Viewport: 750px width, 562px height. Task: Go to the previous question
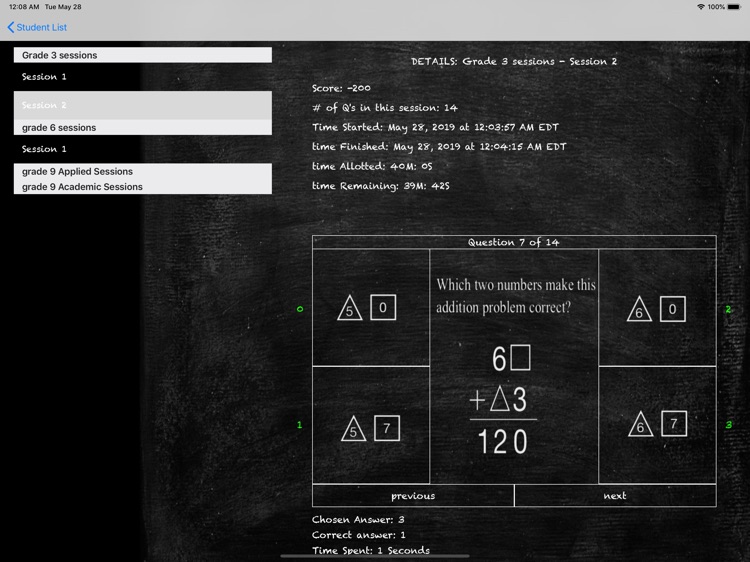[x=413, y=496]
